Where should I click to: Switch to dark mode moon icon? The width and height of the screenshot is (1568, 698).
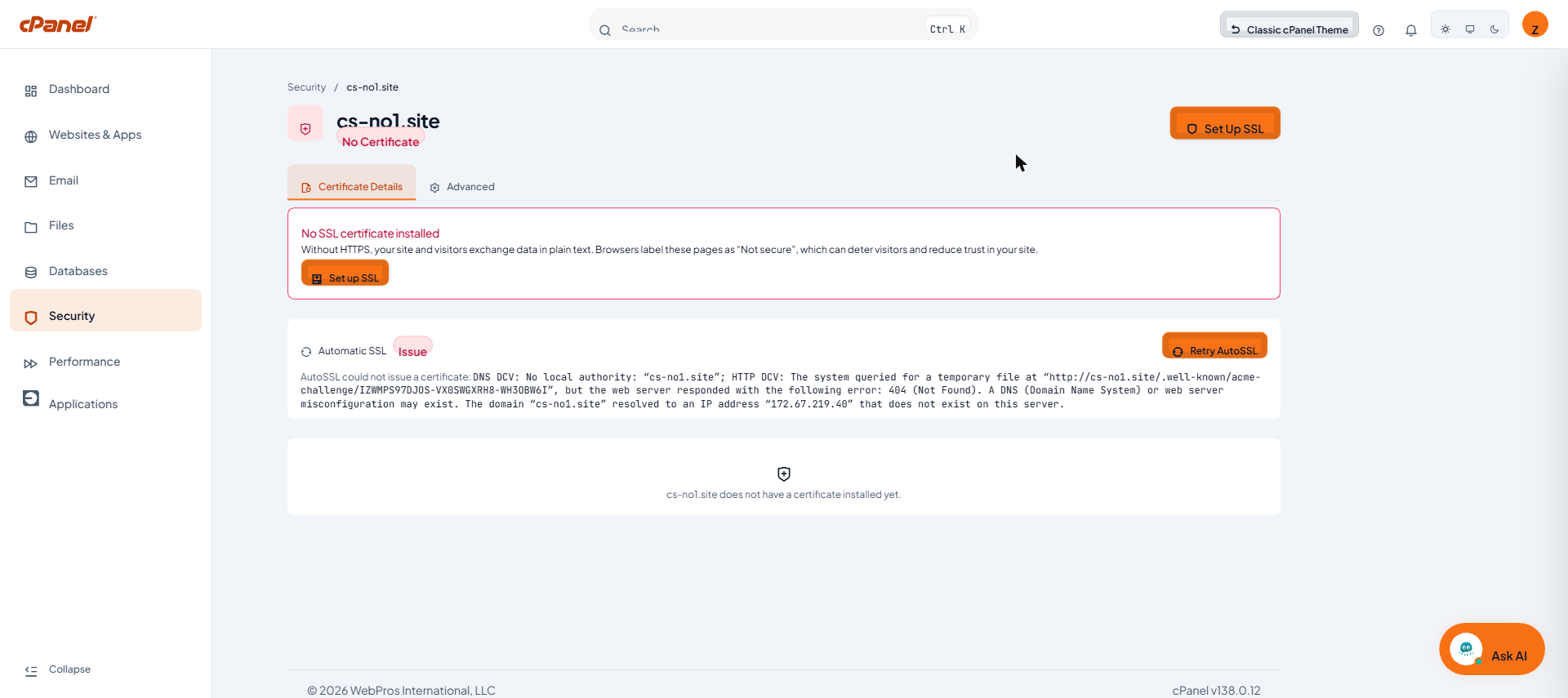(1494, 29)
